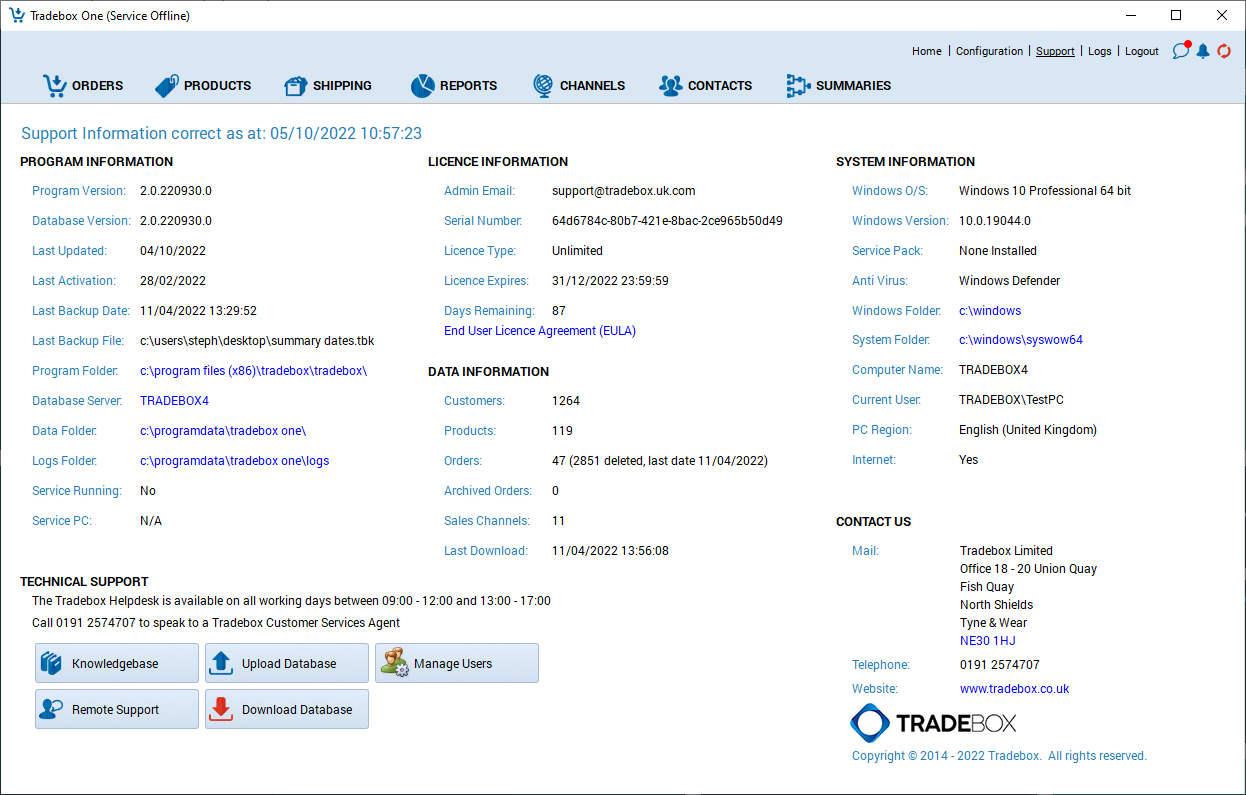Click the Support Information timestamp heading
Viewport: 1246px width, 795px height.
[221, 133]
